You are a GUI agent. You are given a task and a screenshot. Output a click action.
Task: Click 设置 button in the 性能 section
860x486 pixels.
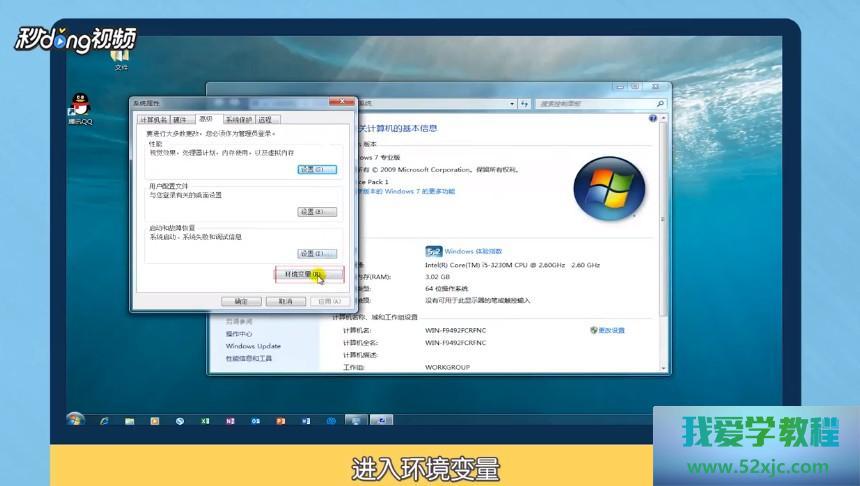tap(316, 169)
